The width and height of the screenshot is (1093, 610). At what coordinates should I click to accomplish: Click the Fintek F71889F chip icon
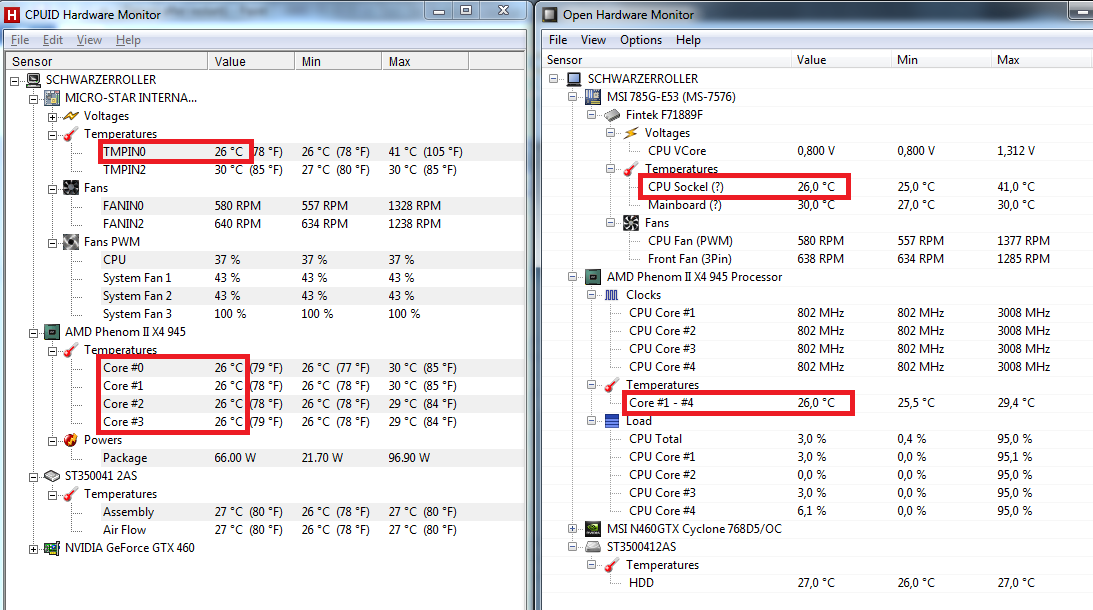pyautogui.click(x=612, y=115)
